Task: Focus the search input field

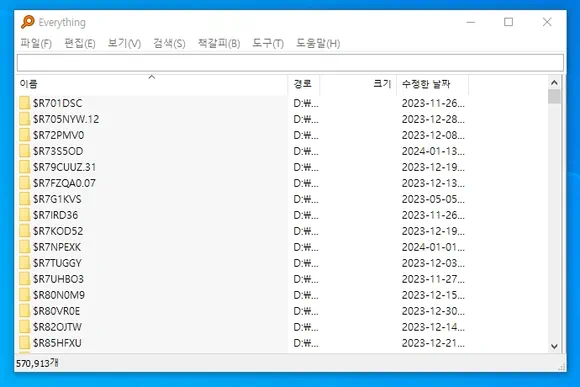Action: 290,63
